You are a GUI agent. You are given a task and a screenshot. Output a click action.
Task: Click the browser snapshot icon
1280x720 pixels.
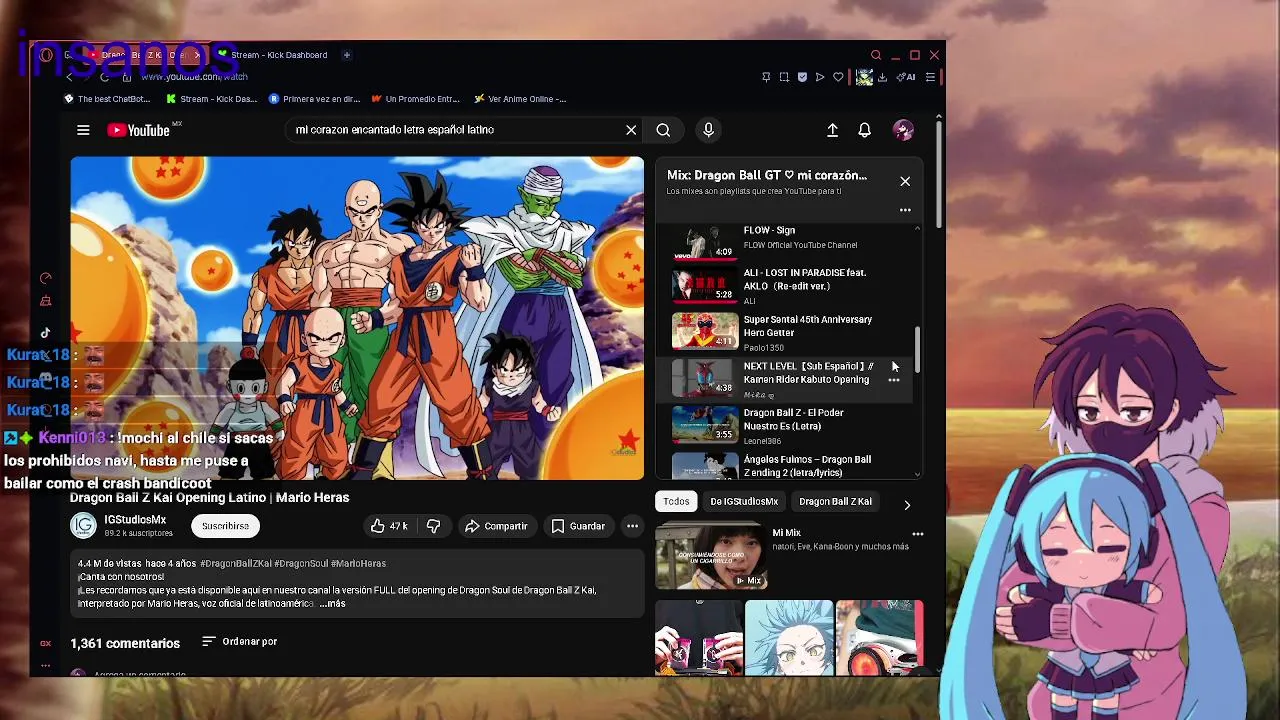(x=784, y=77)
